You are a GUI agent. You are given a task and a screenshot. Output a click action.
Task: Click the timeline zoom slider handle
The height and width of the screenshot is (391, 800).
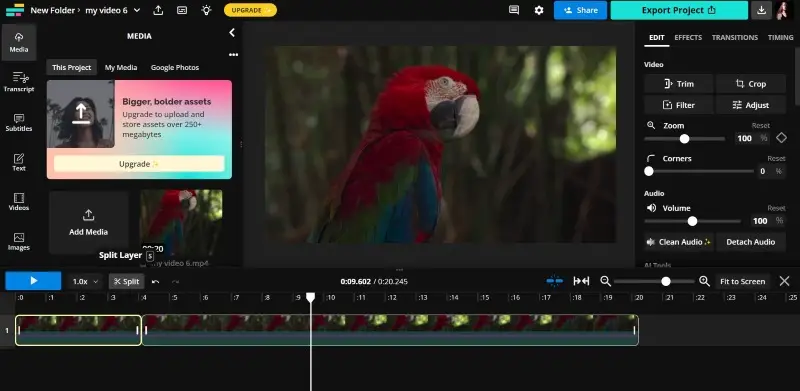[x=665, y=281]
